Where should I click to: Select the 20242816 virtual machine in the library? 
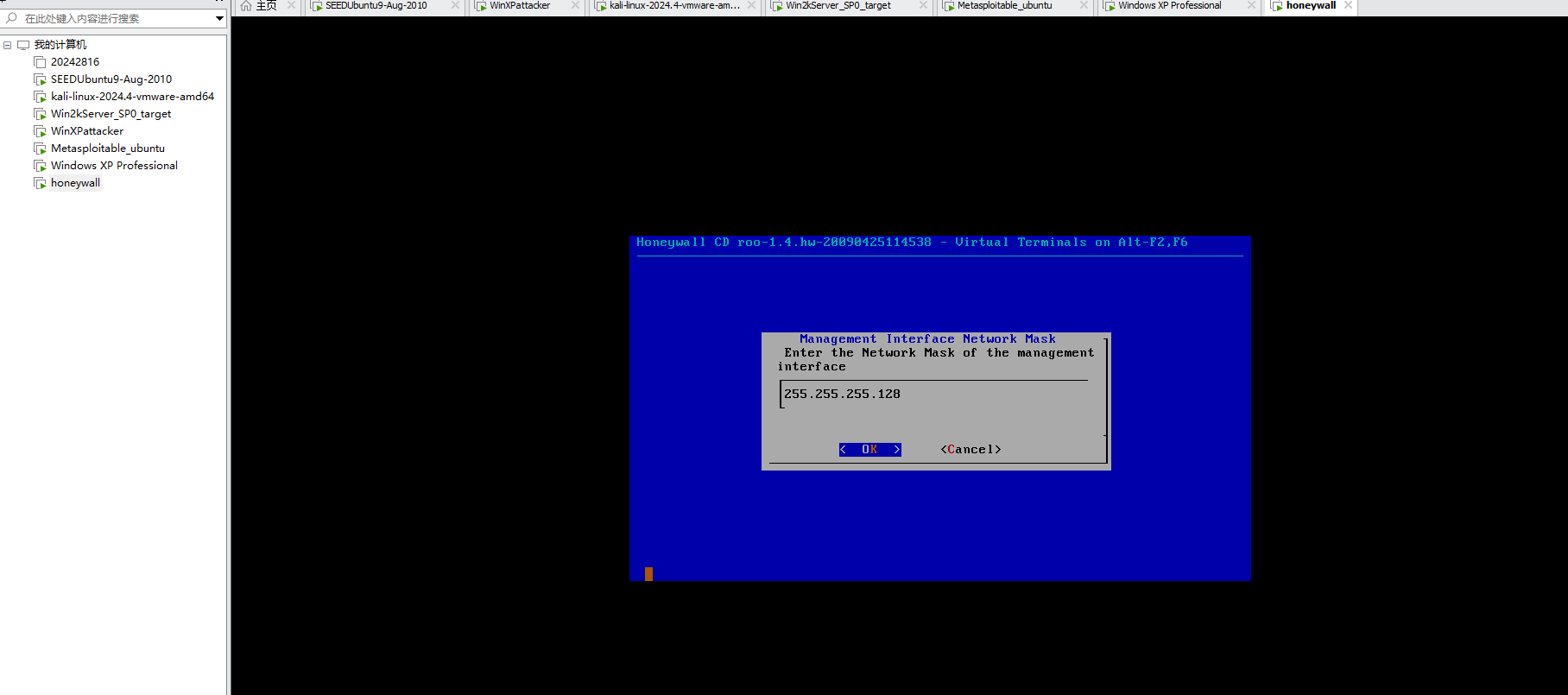pyautogui.click(x=75, y=62)
